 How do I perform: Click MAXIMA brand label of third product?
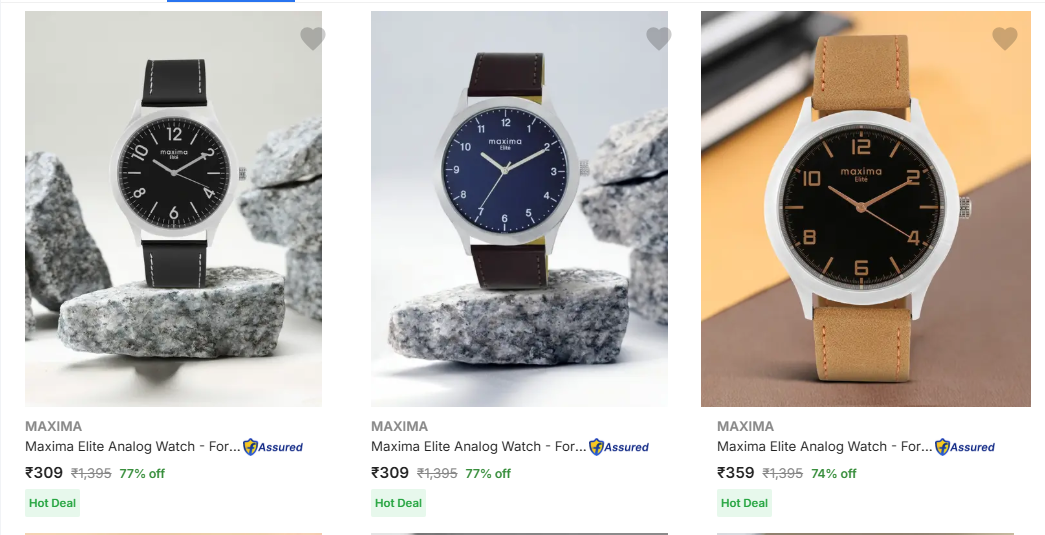(x=745, y=426)
